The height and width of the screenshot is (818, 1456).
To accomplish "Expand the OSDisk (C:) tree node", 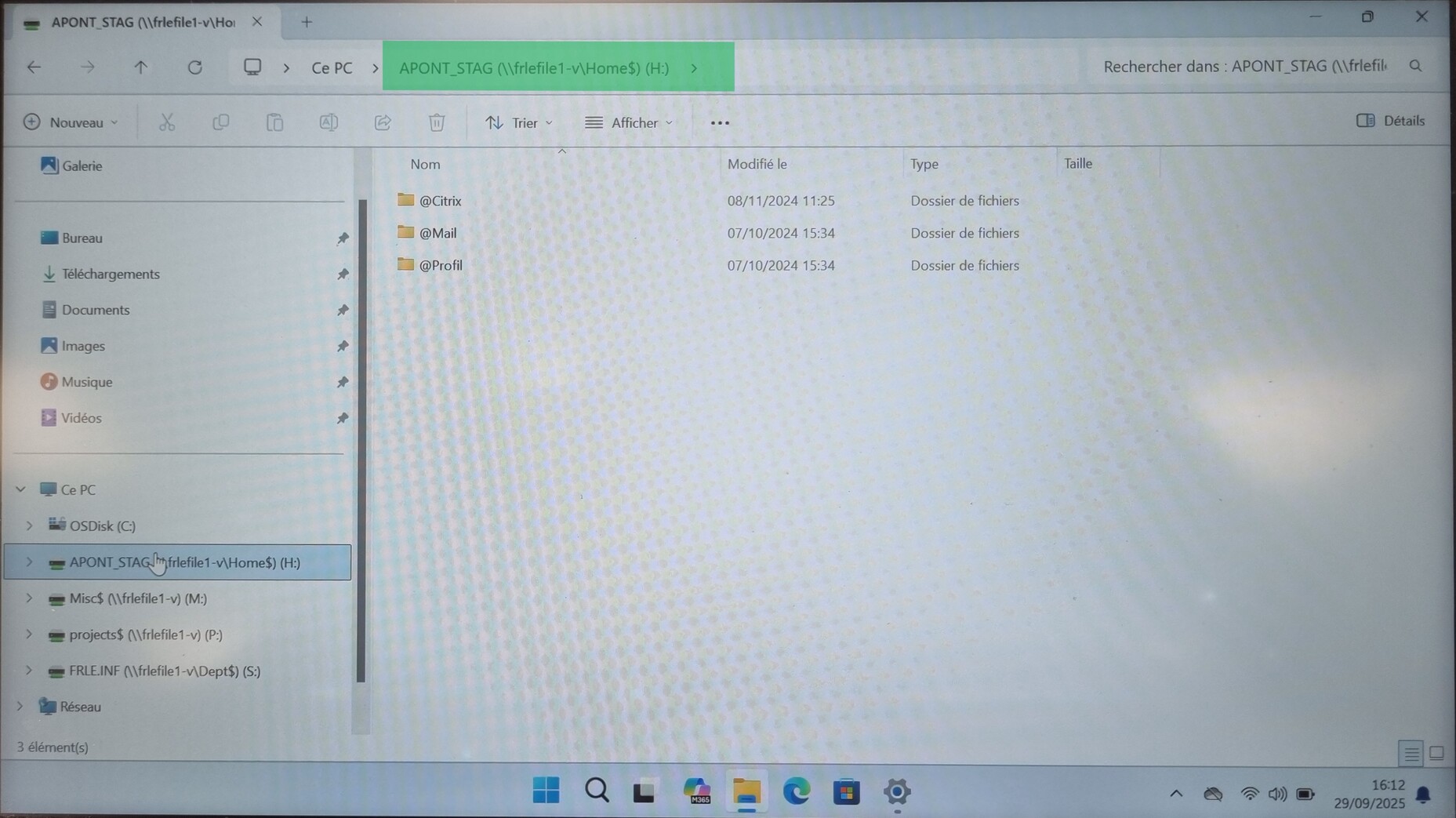I will pos(29,525).
